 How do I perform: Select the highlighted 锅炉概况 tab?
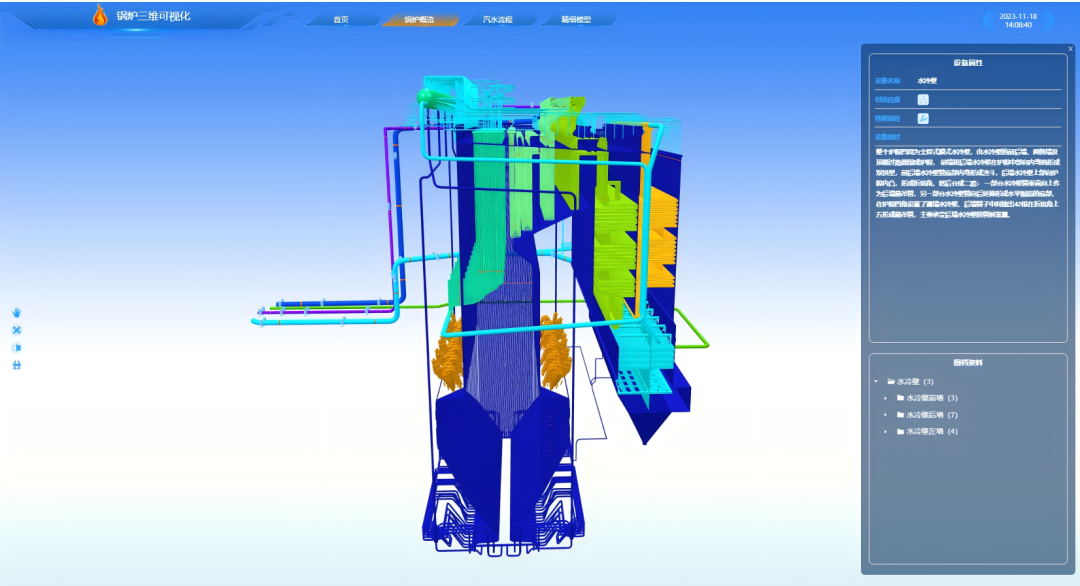419,20
